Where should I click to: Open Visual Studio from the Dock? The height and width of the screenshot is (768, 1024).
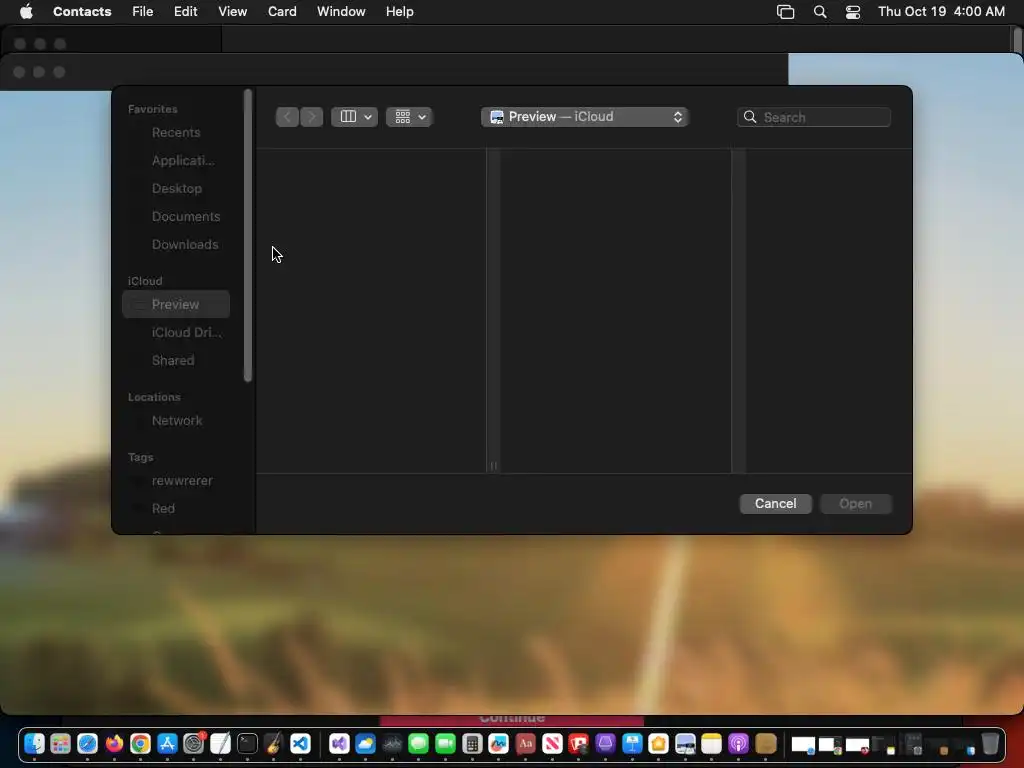click(x=339, y=744)
